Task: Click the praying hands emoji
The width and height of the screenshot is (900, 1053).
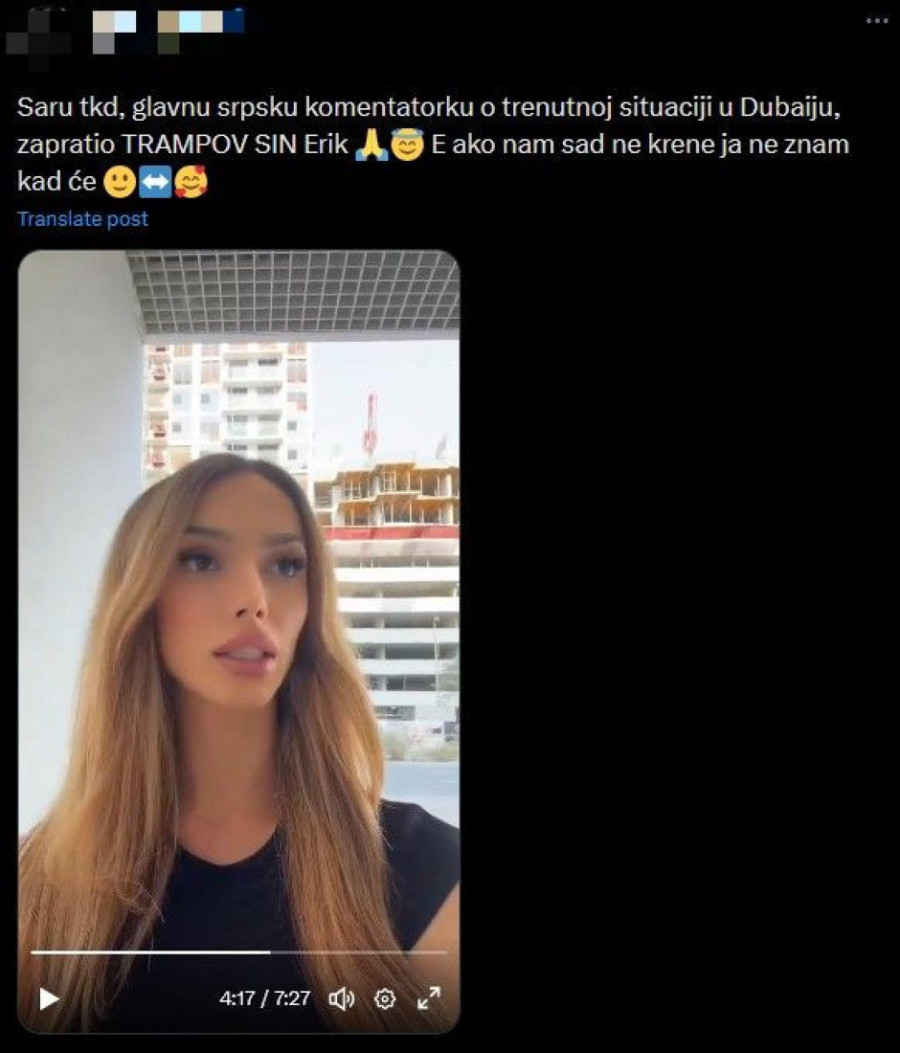Action: coord(372,145)
